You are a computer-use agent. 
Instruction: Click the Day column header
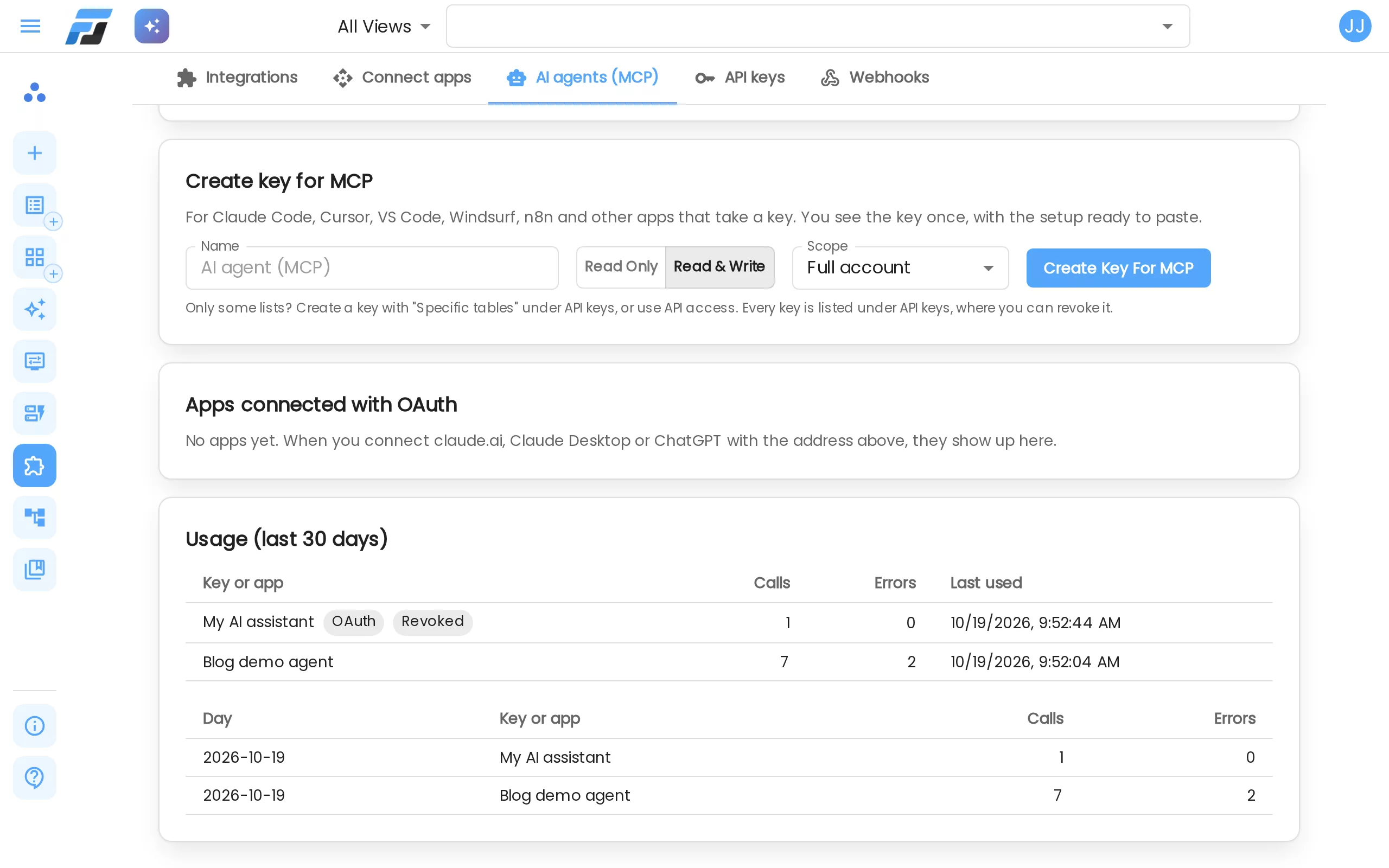point(217,719)
